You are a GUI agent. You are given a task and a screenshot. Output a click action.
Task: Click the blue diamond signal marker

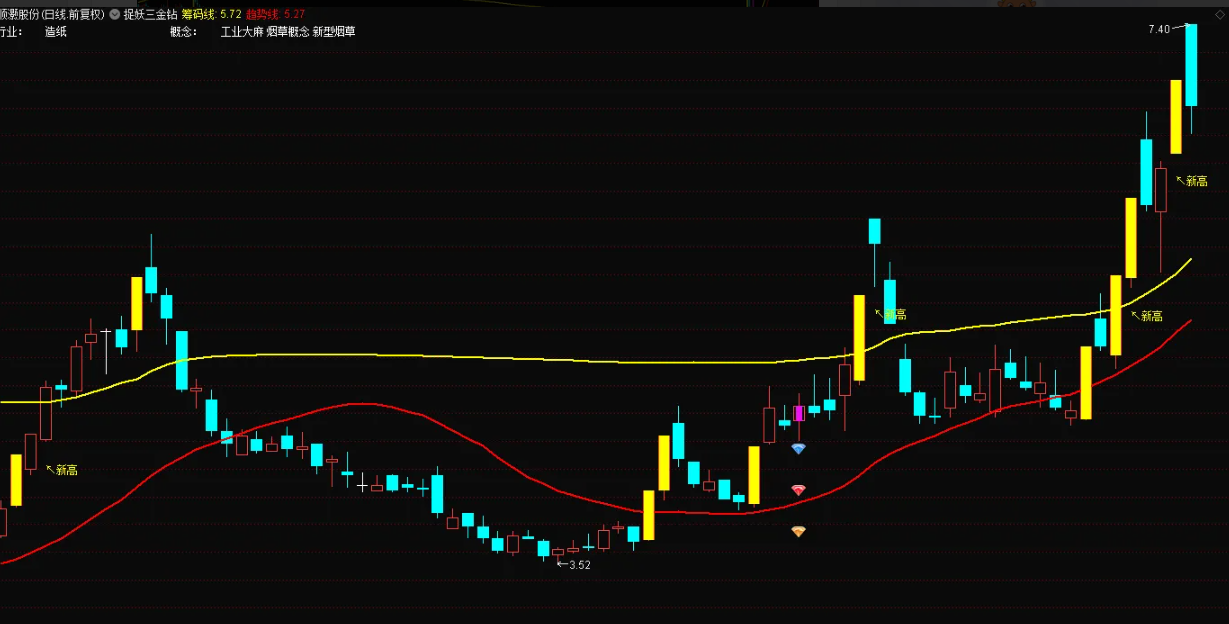point(798,449)
